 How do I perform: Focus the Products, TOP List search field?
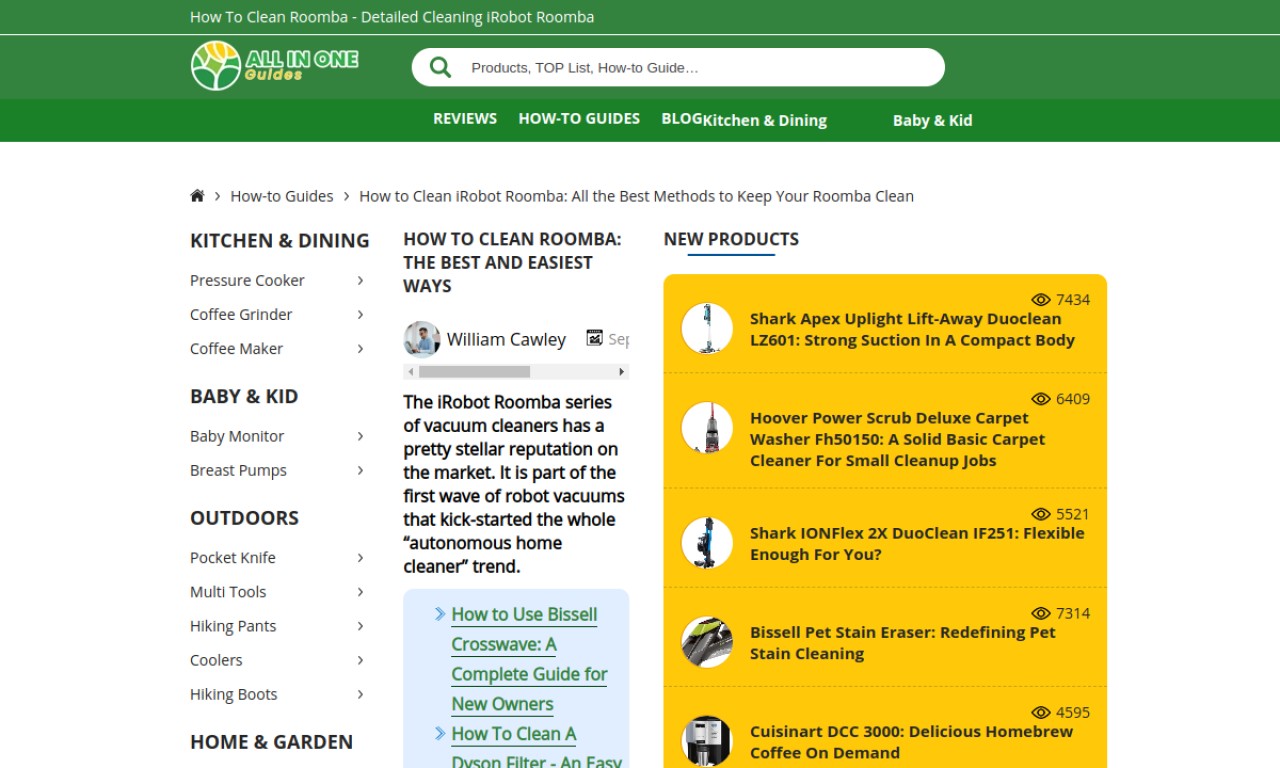[678, 67]
